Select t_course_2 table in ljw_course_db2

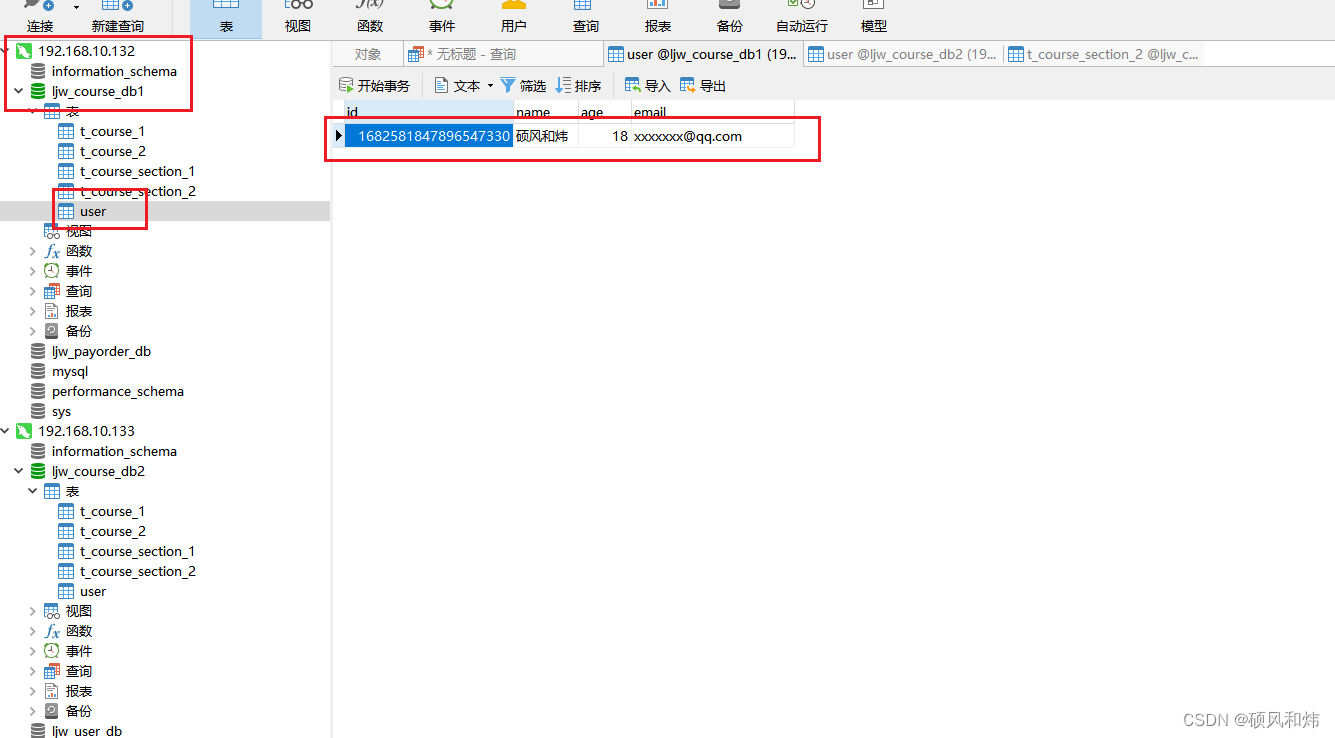point(112,531)
